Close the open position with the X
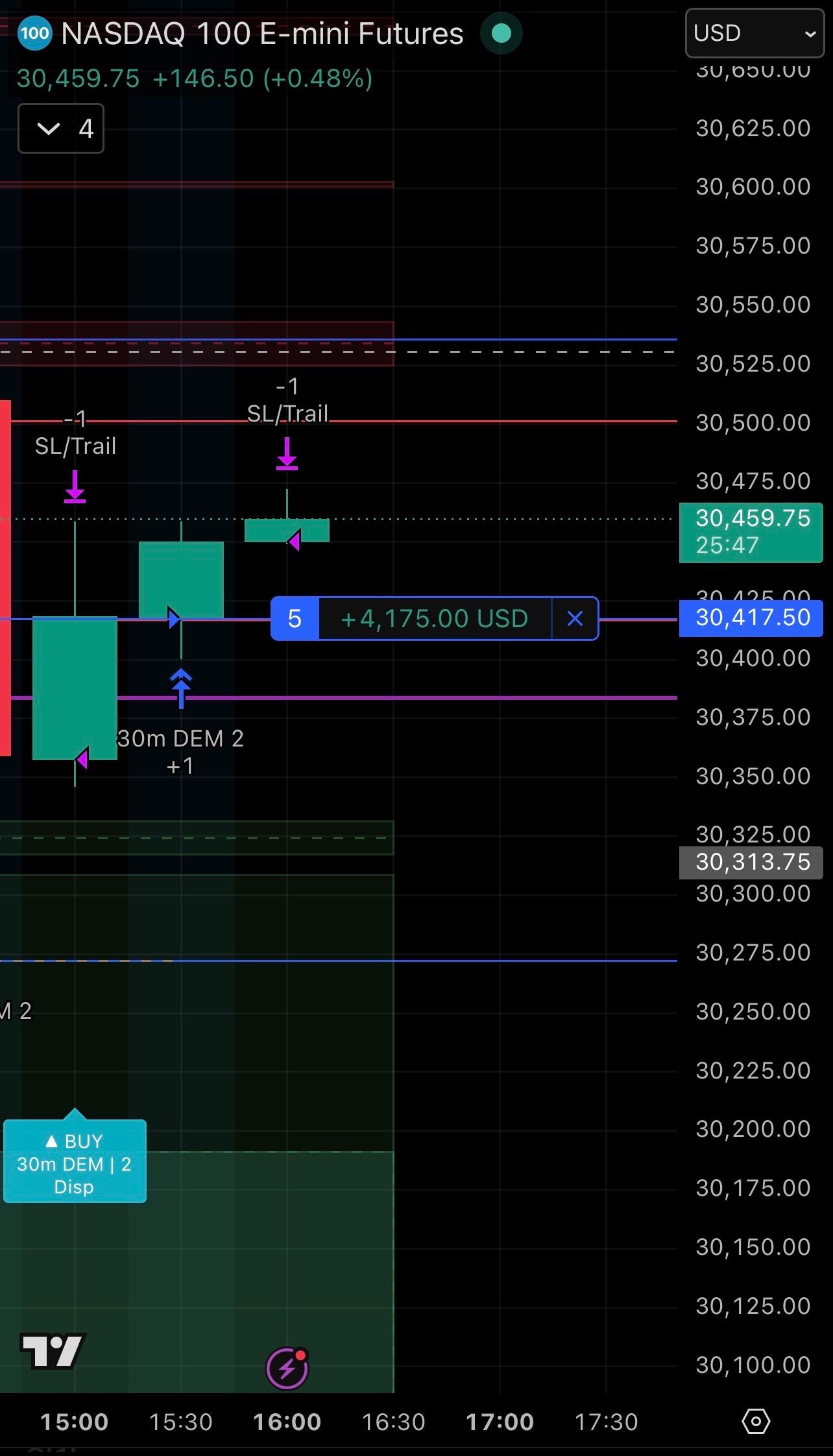 [575, 619]
